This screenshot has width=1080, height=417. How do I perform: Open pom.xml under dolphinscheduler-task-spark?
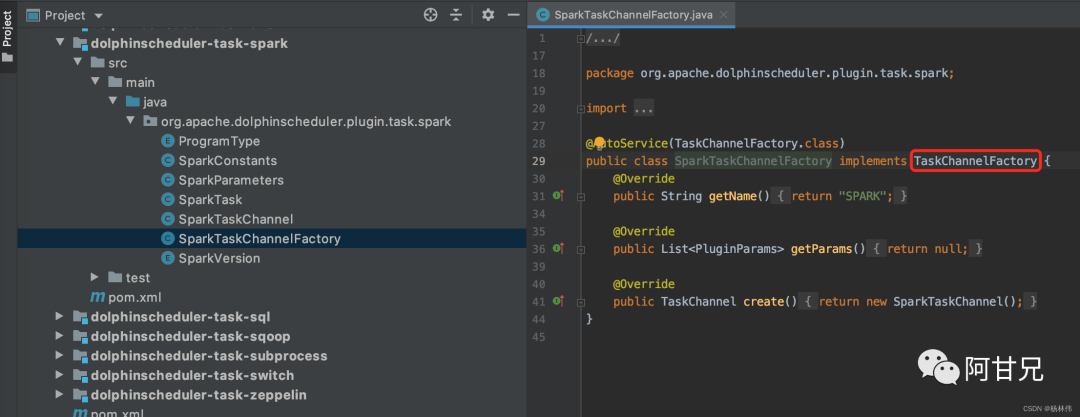click(134, 297)
